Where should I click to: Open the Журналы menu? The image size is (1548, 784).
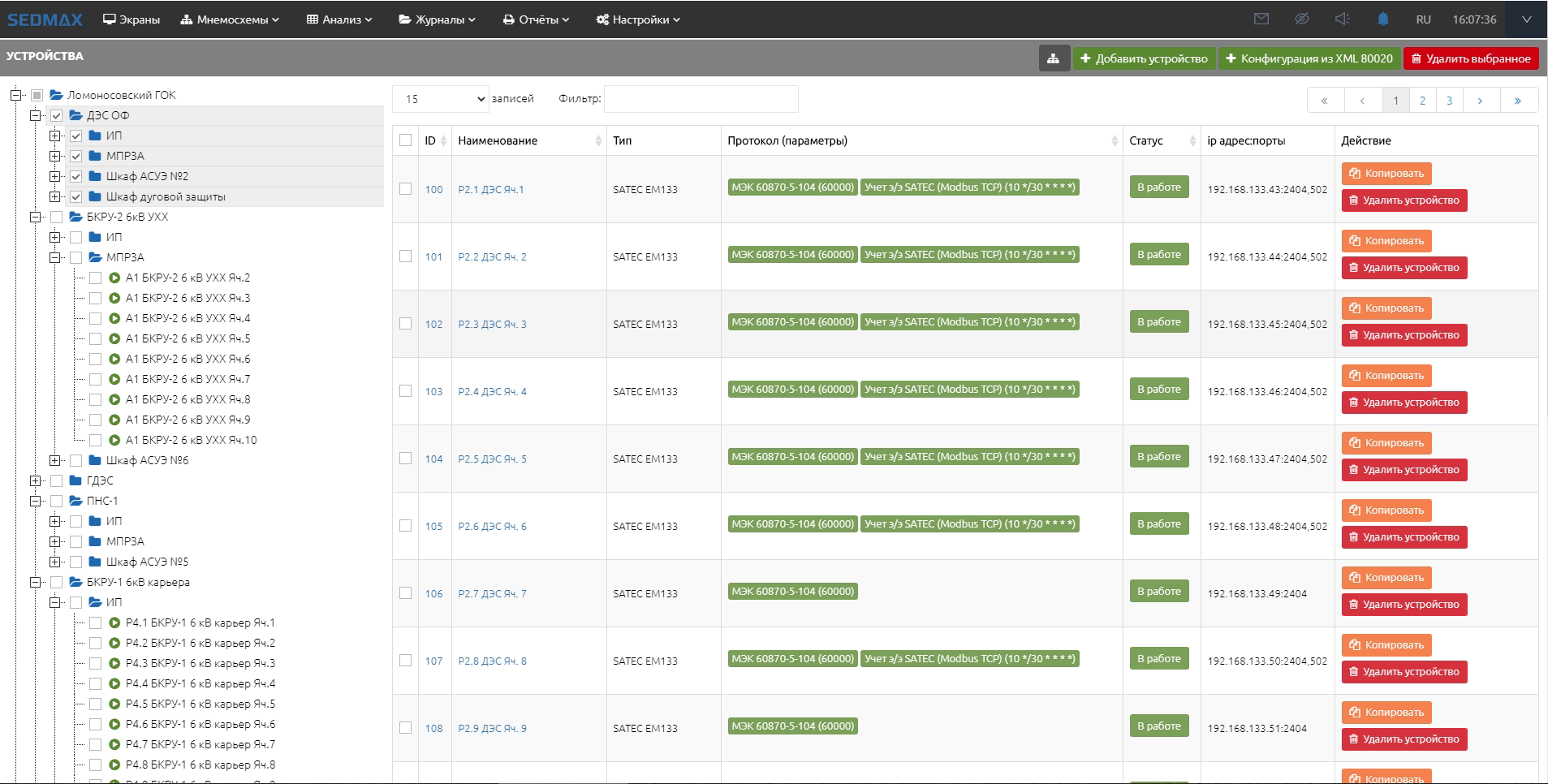[x=437, y=19]
